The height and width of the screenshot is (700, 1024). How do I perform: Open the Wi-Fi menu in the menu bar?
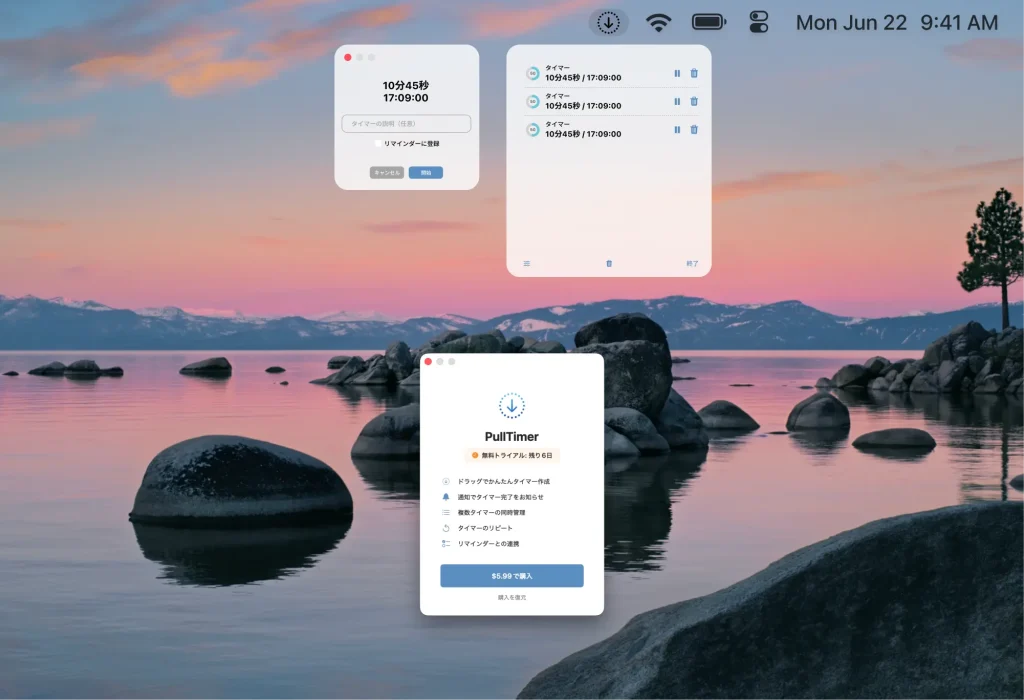[x=658, y=22]
